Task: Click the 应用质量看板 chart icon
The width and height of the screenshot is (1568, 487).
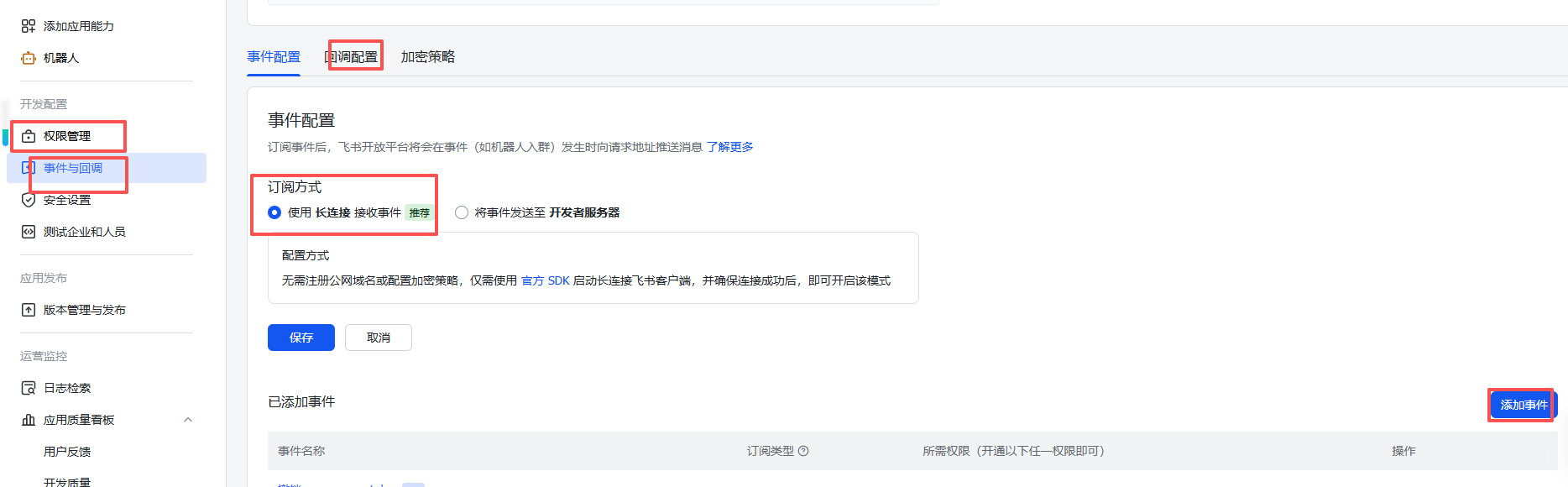Action: (29, 420)
